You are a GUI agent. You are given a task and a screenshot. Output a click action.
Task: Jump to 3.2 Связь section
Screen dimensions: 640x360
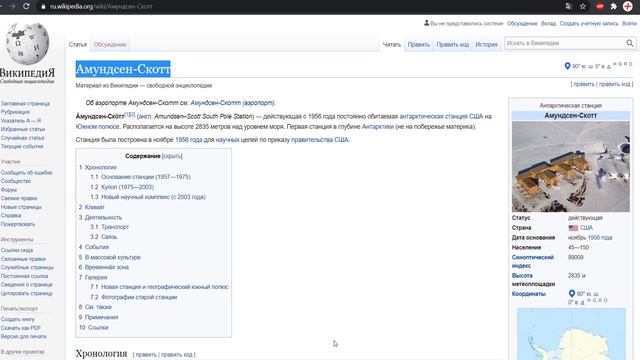[x=109, y=237]
